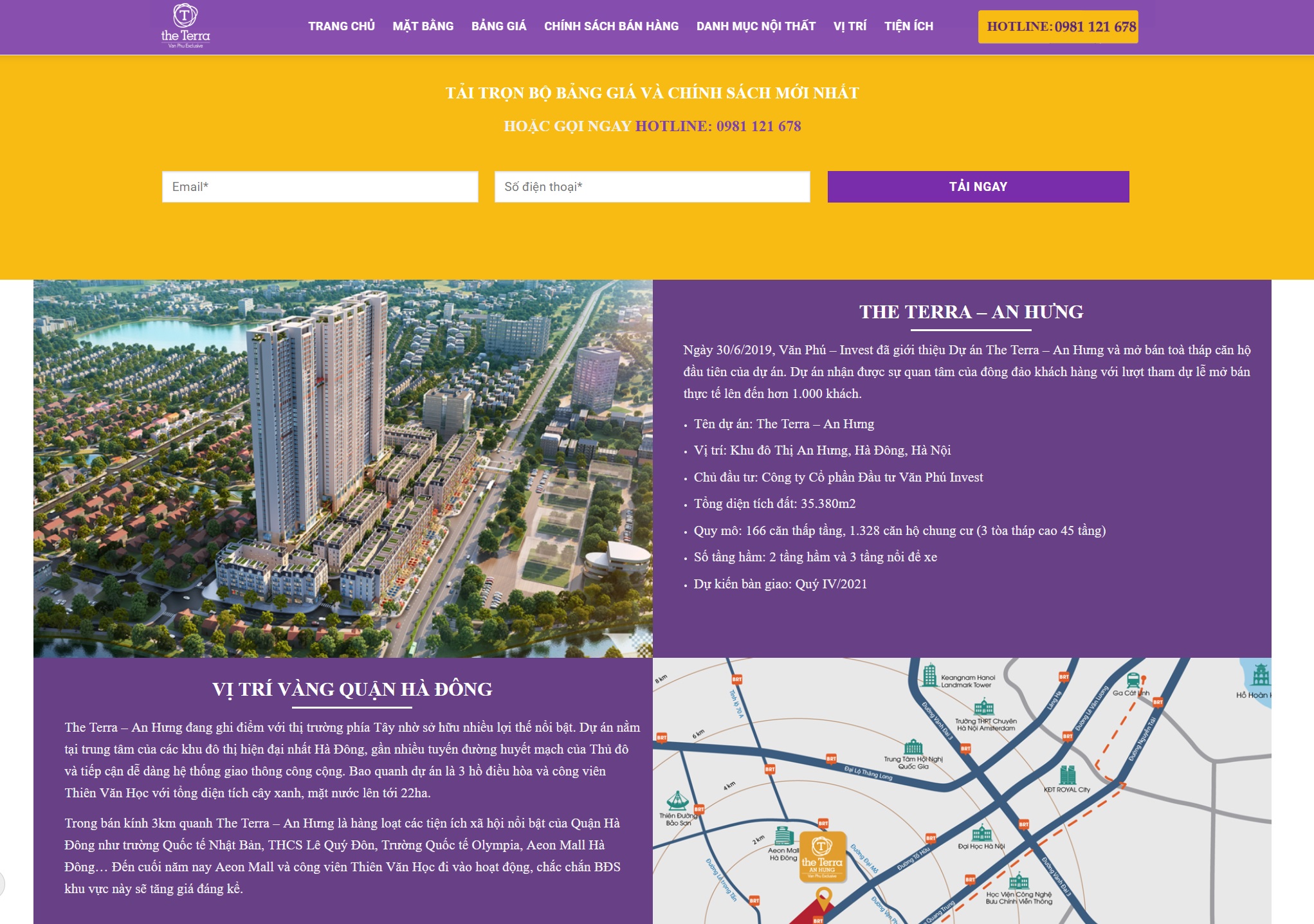Open CHÍNH SÁCH BÁN HÀNG menu item
The height and width of the screenshot is (924, 1314).
click(611, 26)
